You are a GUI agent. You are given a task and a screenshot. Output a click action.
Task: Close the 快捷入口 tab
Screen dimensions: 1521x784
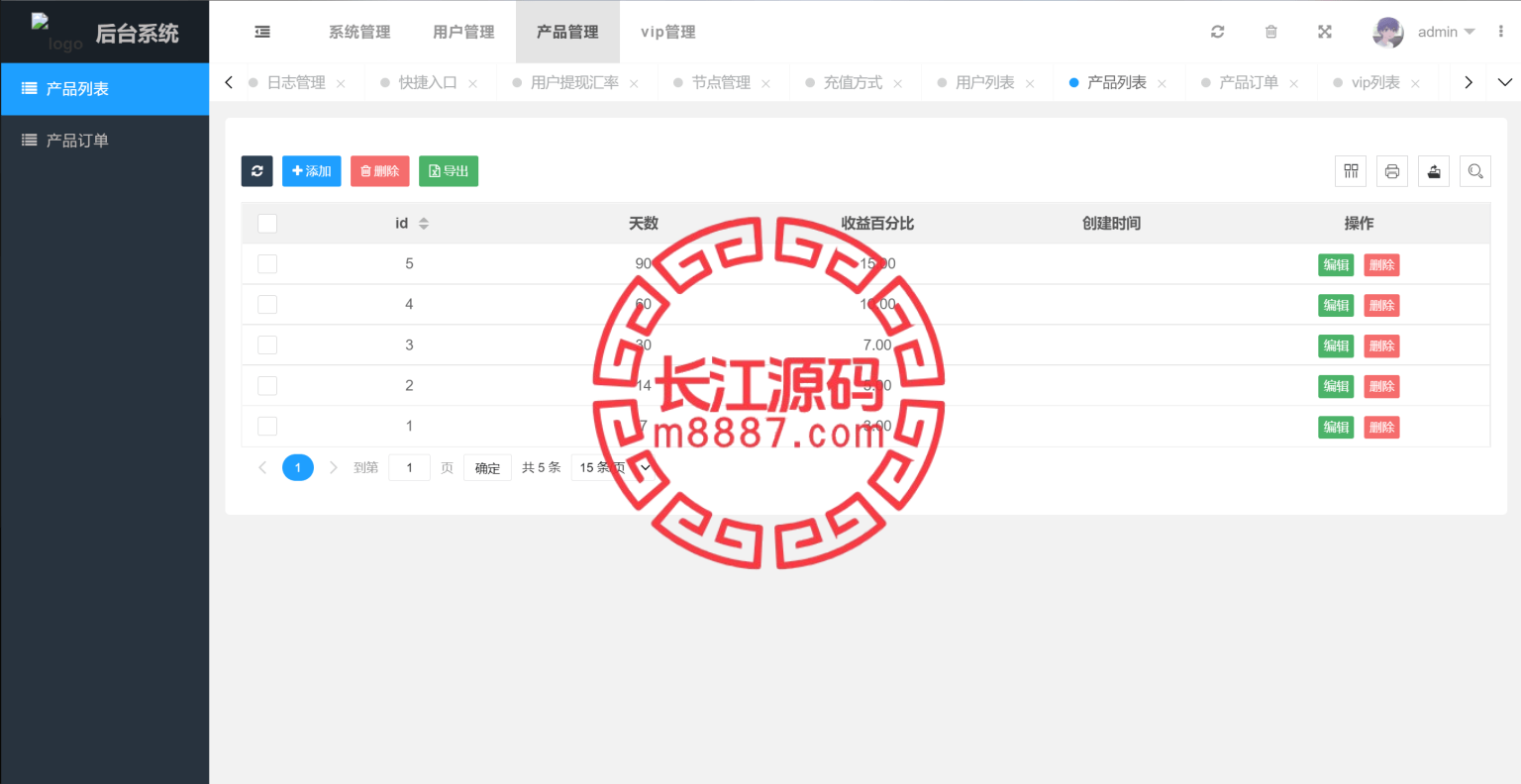pyautogui.click(x=472, y=83)
